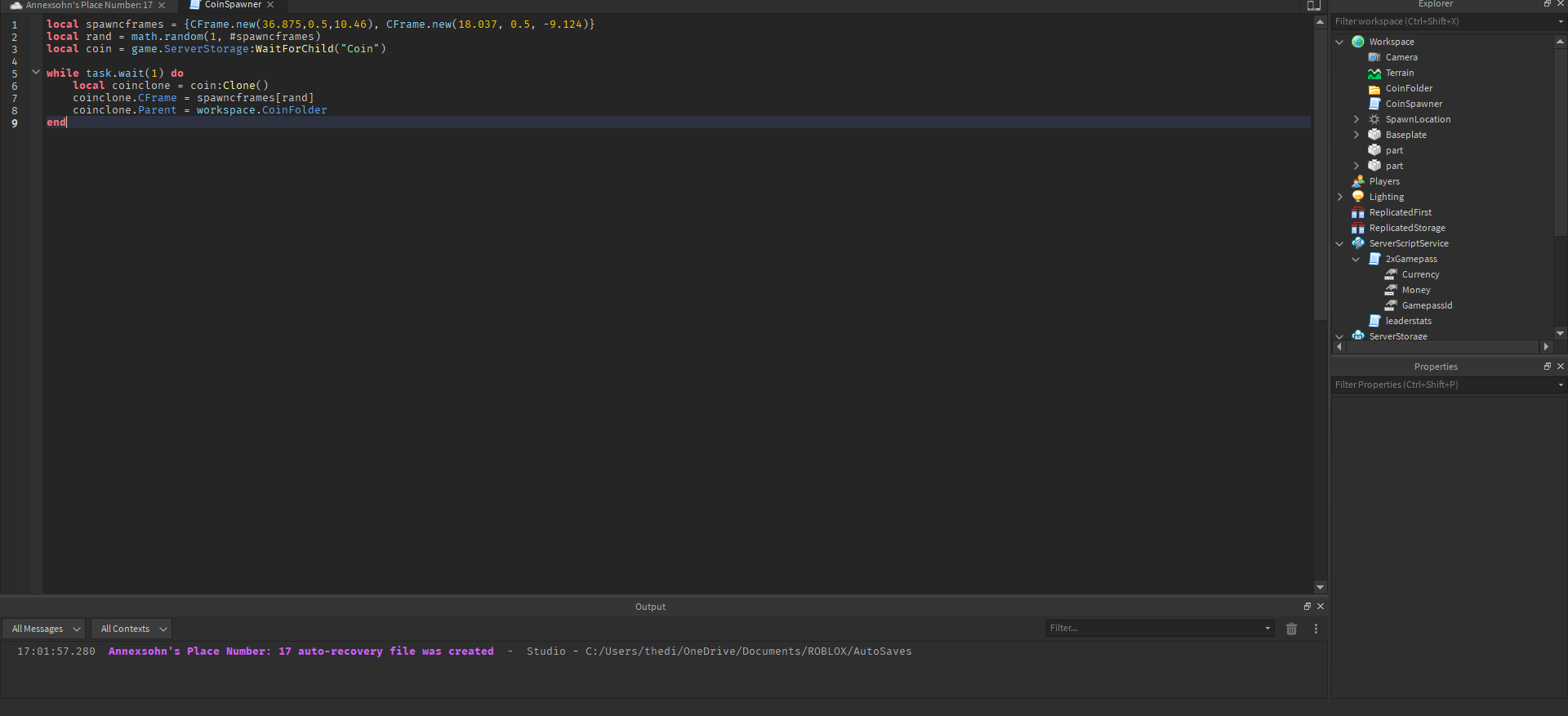Expand the Baseplate node
The image size is (1568, 716).
pyautogui.click(x=1356, y=135)
